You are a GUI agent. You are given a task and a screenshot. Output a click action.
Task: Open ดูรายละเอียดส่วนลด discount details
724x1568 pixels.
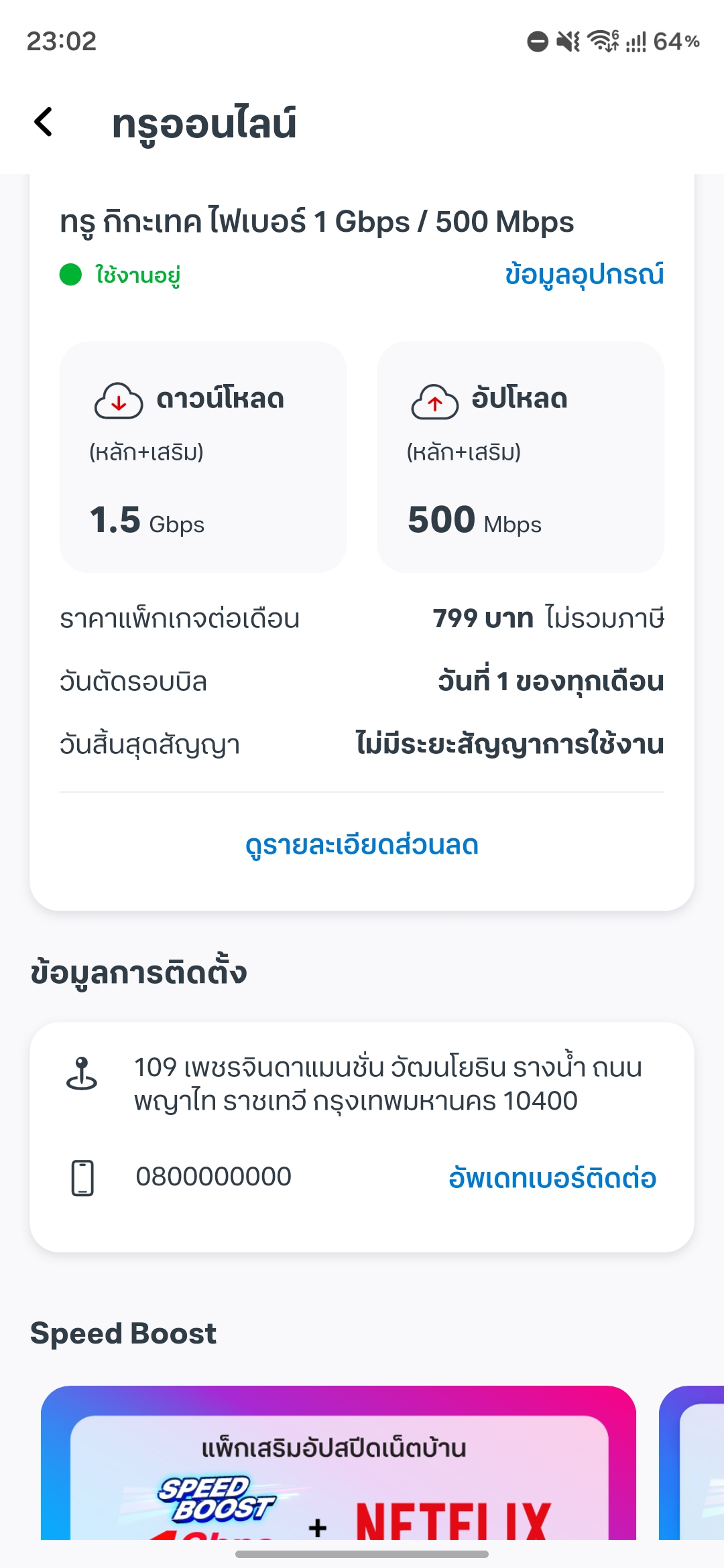(362, 845)
